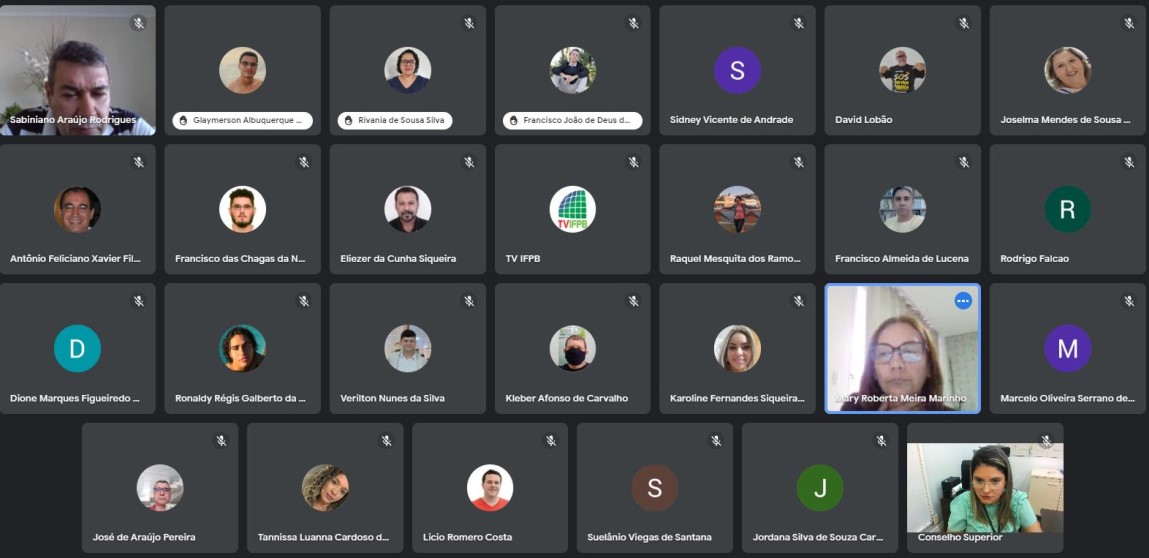Click muted mic icon on TV IFPB tile
Viewport: 1149px width, 558px height.
(x=634, y=162)
